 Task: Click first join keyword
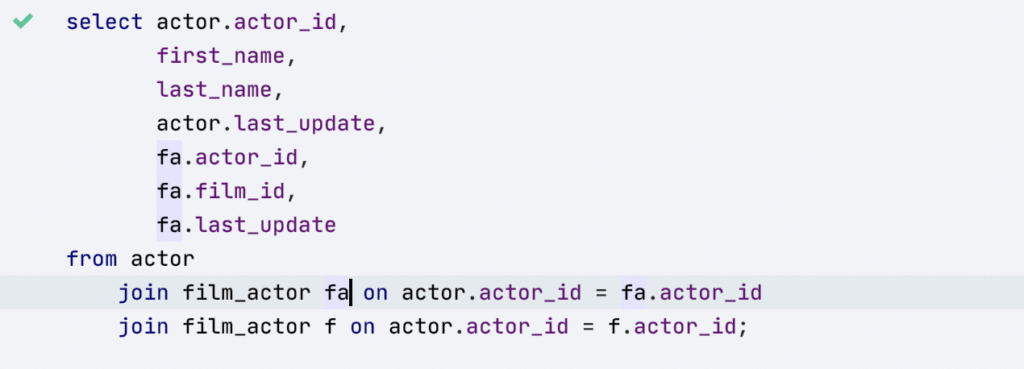click(x=144, y=293)
